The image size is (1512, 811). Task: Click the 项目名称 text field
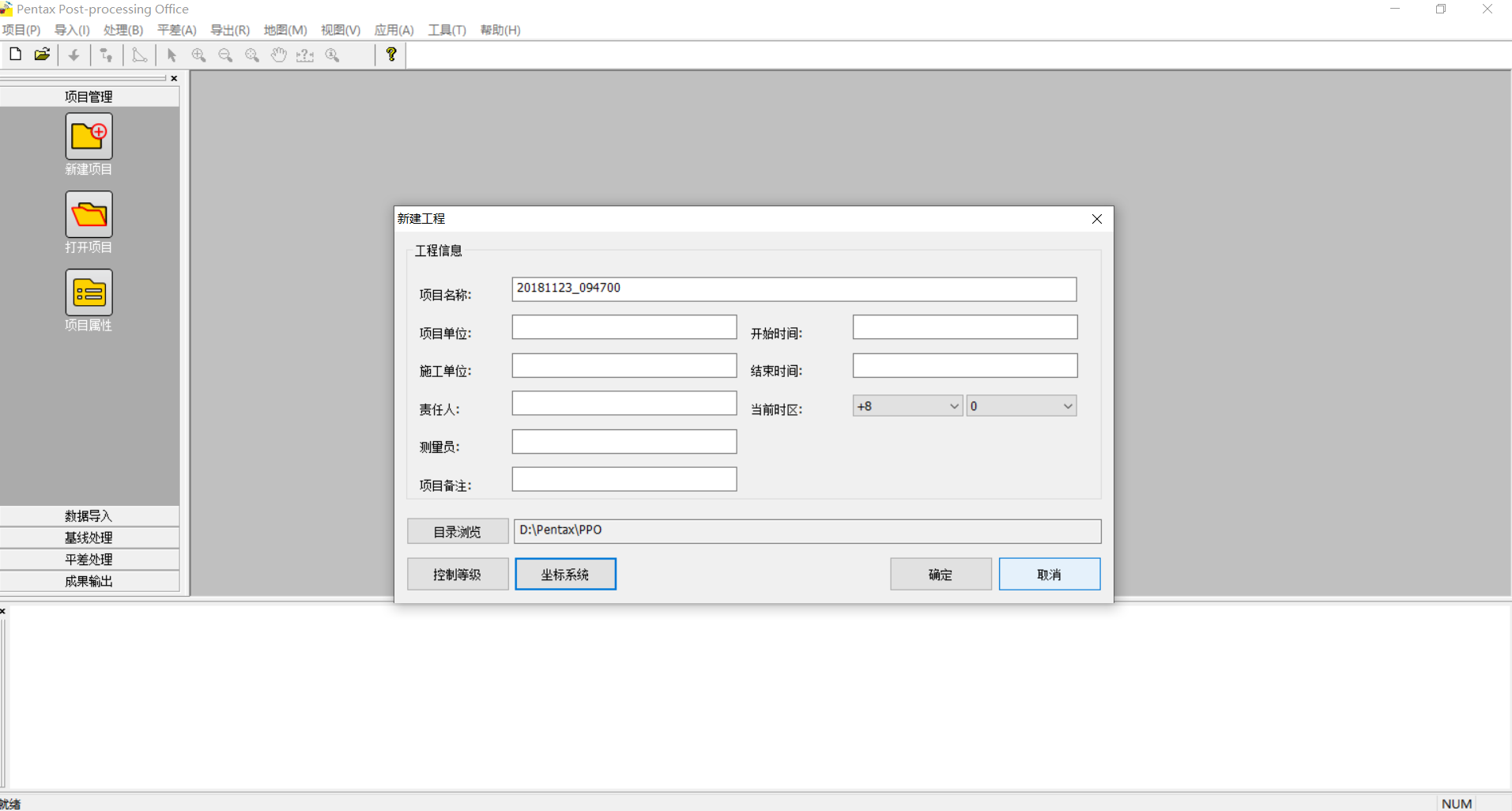click(x=794, y=289)
